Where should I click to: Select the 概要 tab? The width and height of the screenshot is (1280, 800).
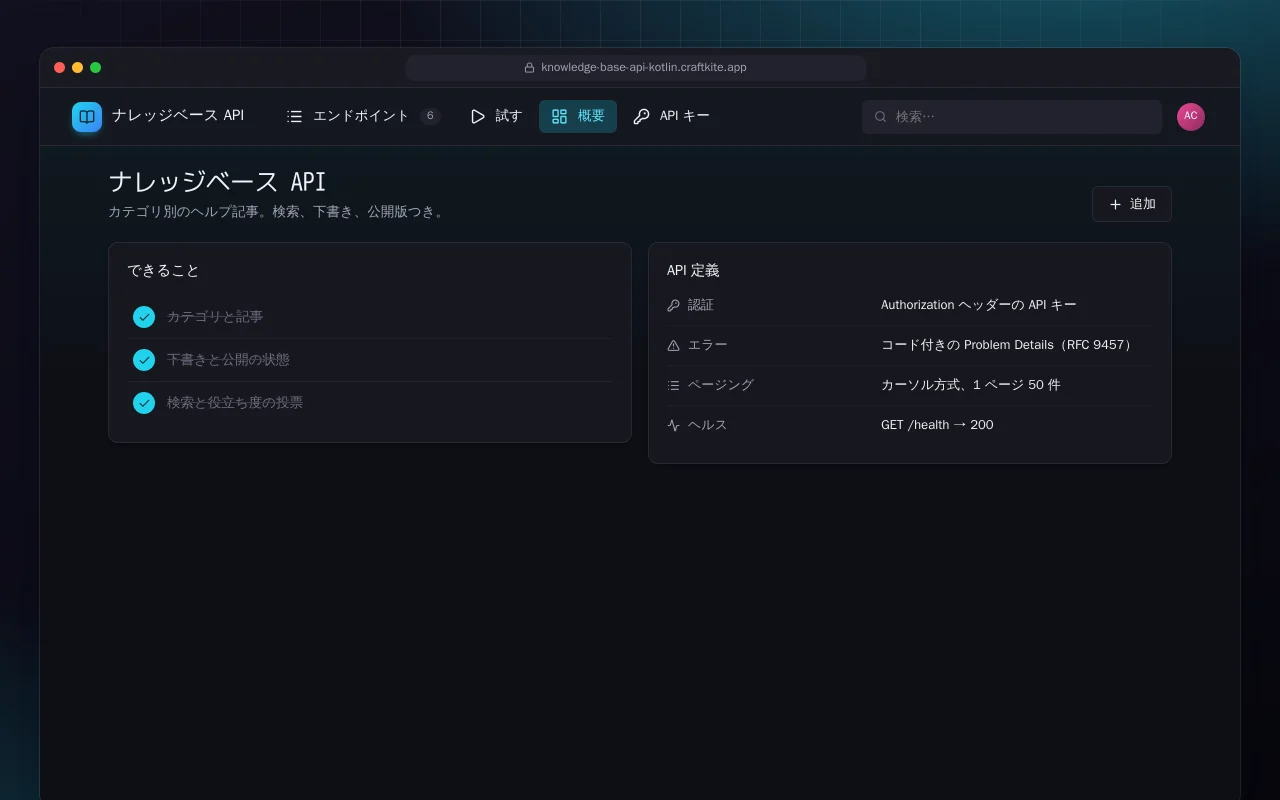click(578, 116)
